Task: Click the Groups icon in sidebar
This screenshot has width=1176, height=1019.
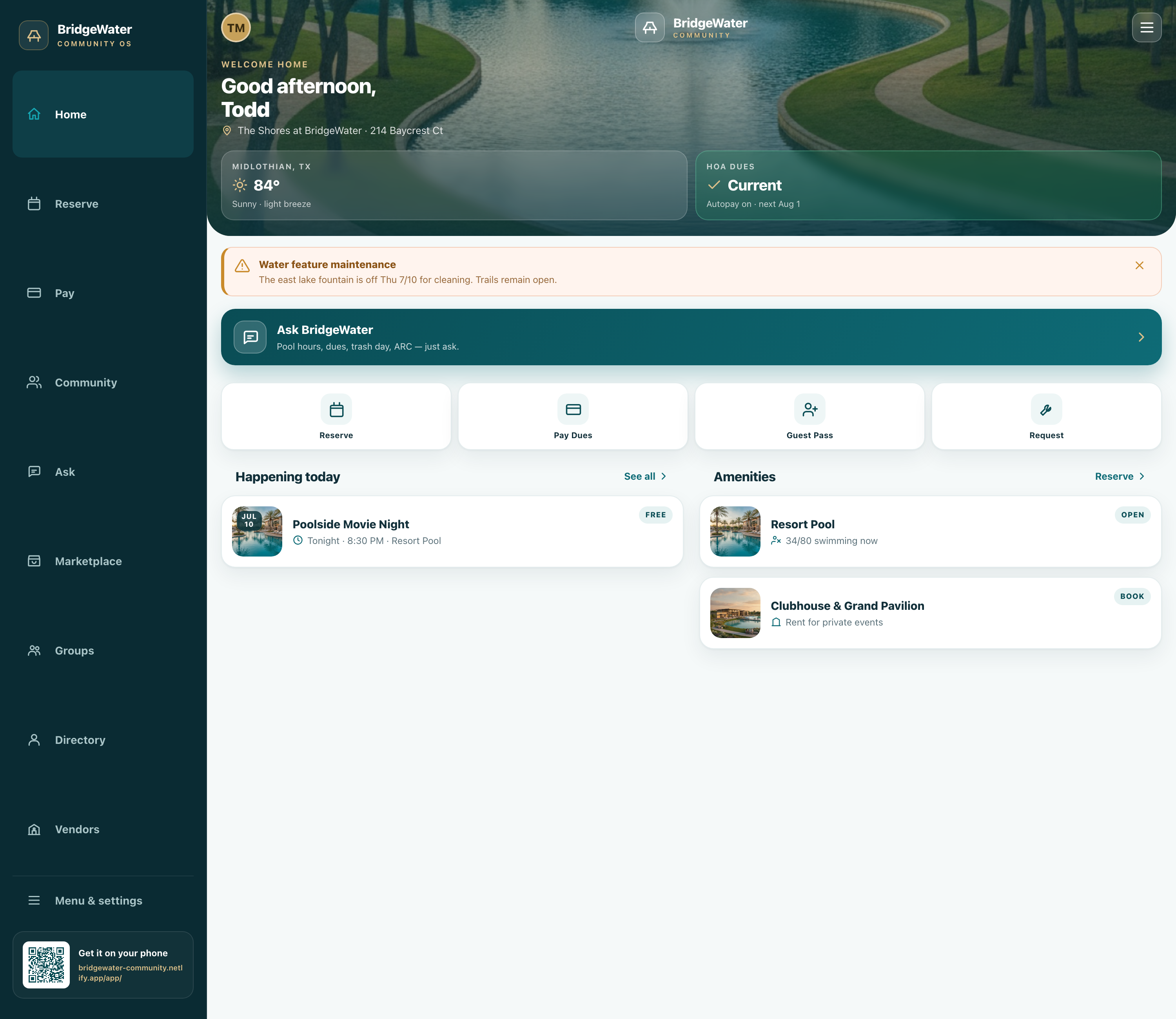Action: [34, 650]
